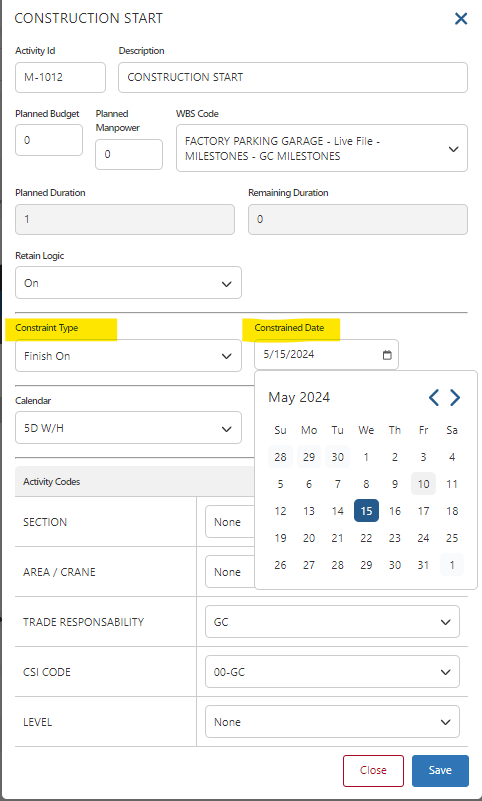Screen dimensions: 482x801
Task: Open the Level dropdown
Action: click(x=332, y=722)
